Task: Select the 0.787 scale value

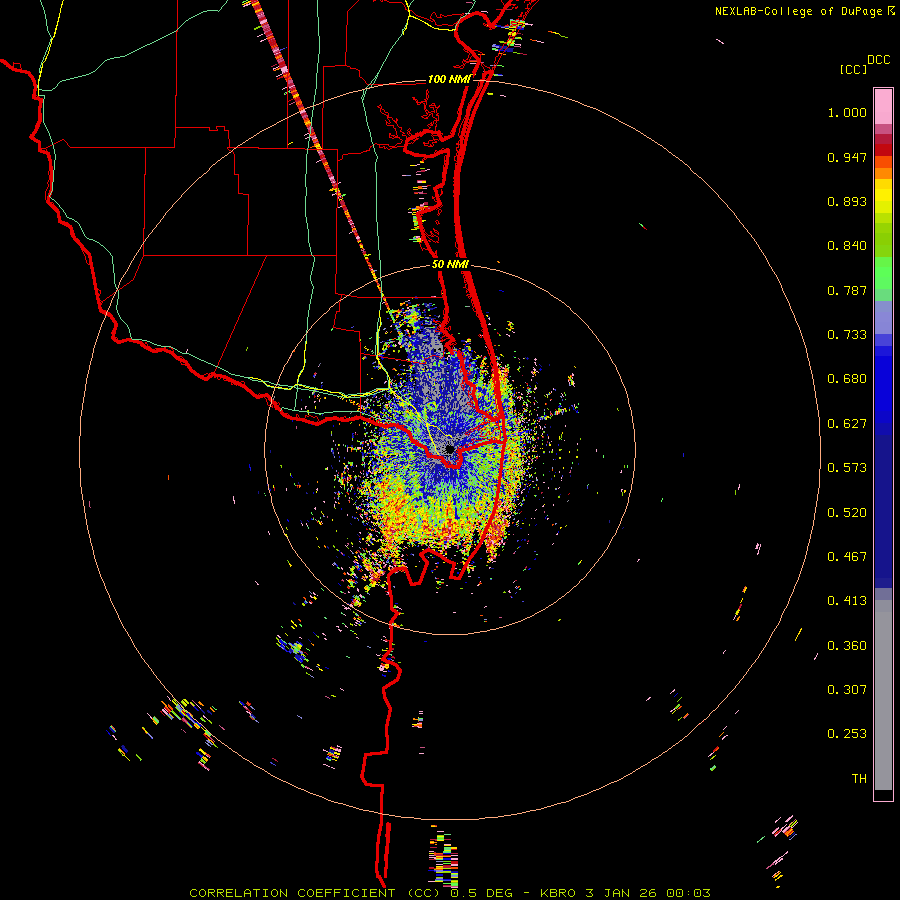Action: [847, 290]
